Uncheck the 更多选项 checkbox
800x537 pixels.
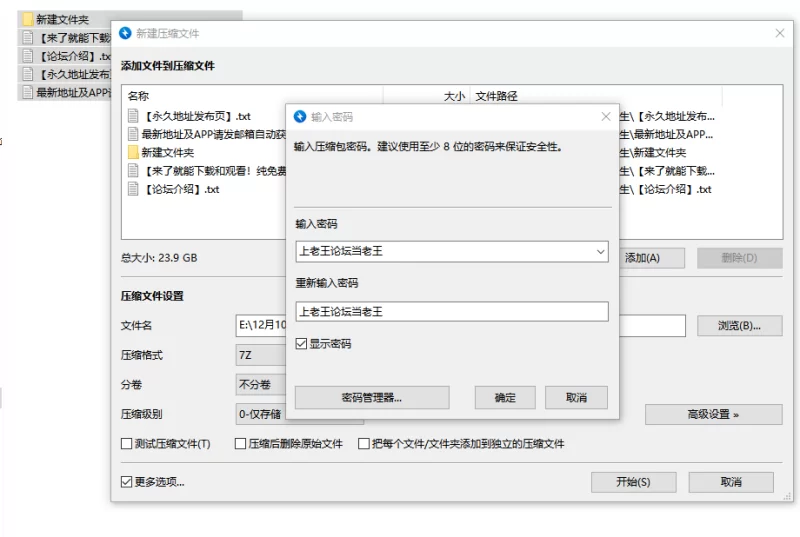coord(126,482)
